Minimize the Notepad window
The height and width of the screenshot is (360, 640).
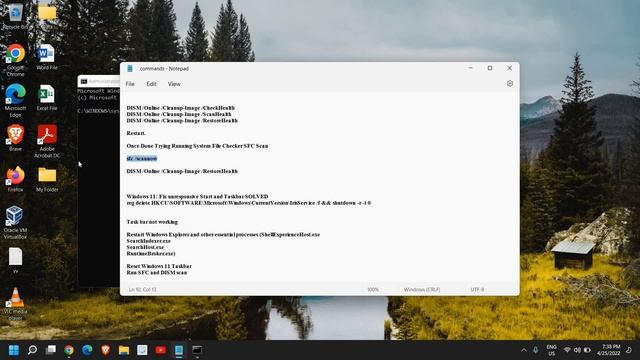pyautogui.click(x=471, y=68)
